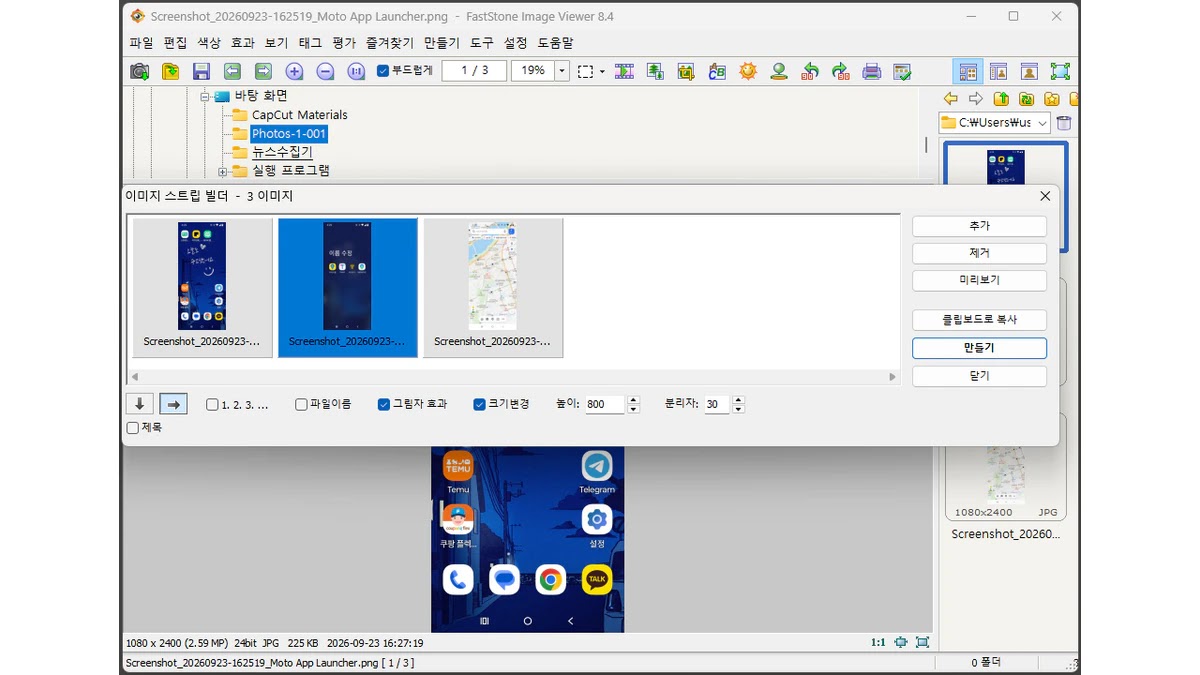The height and width of the screenshot is (675, 1200).
Task: Select horizontal strip direction right-arrow toggle
Action: point(173,404)
